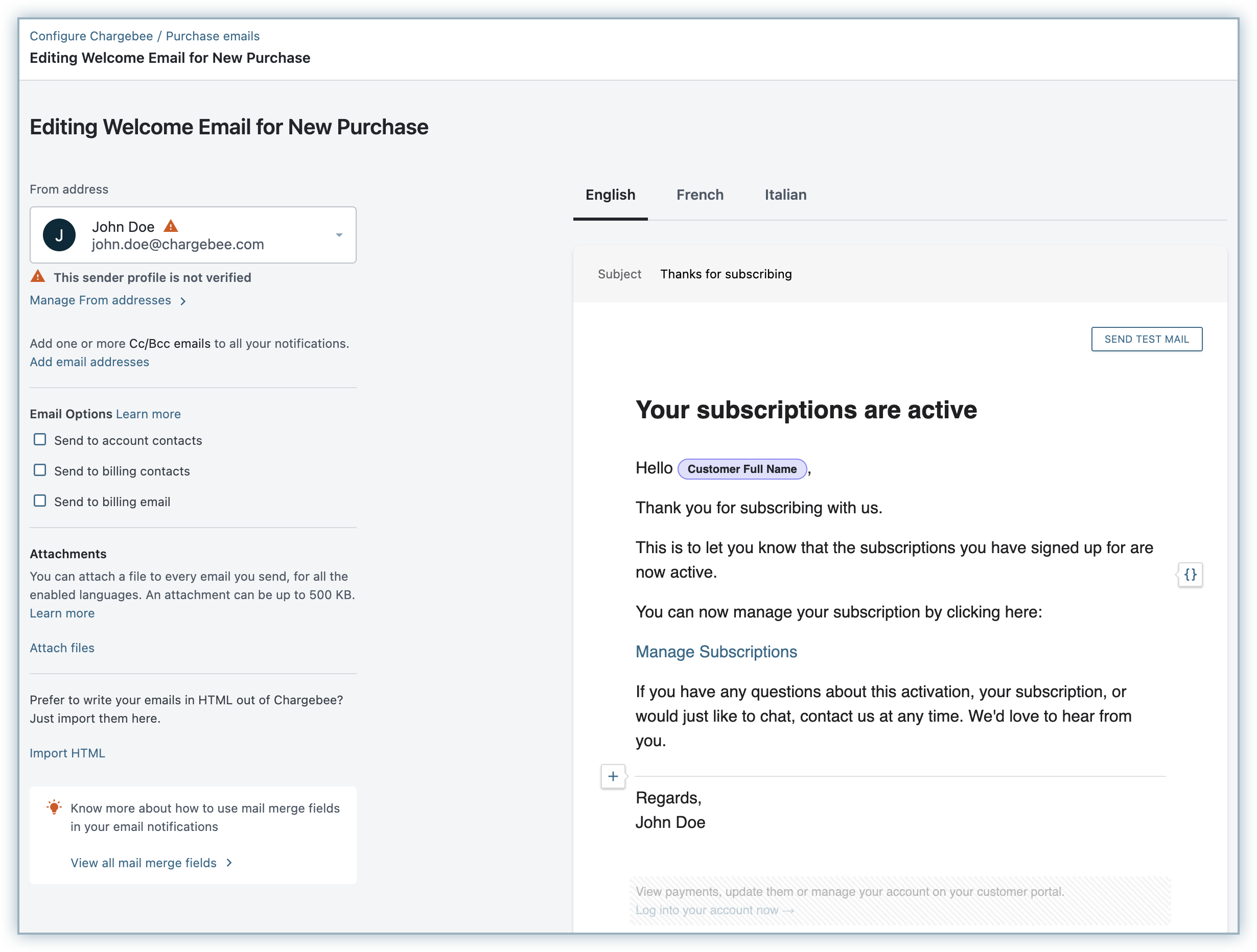Click warning triangle beside John Doe name
Viewport: 1257px width, 952px height.
[171, 226]
